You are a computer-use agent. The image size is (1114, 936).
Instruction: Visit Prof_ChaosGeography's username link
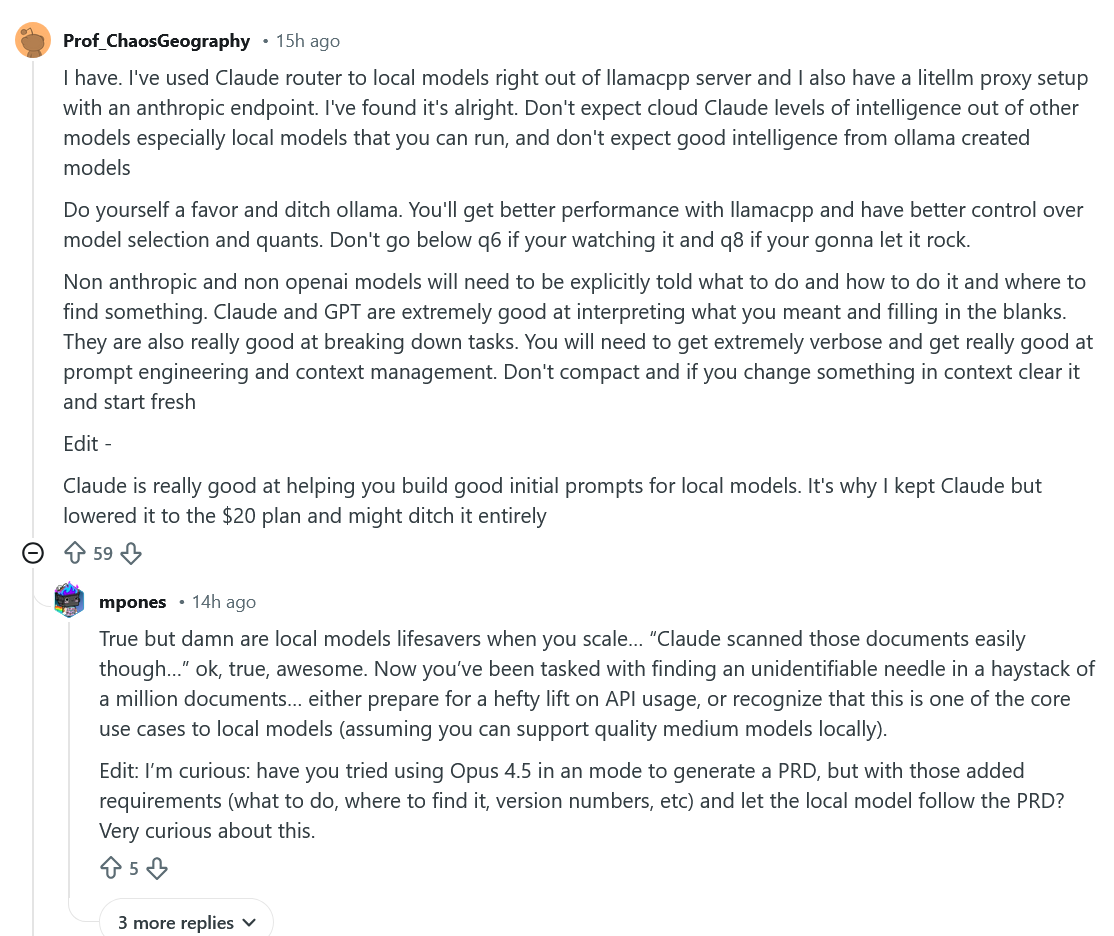pyautogui.click(x=156, y=40)
